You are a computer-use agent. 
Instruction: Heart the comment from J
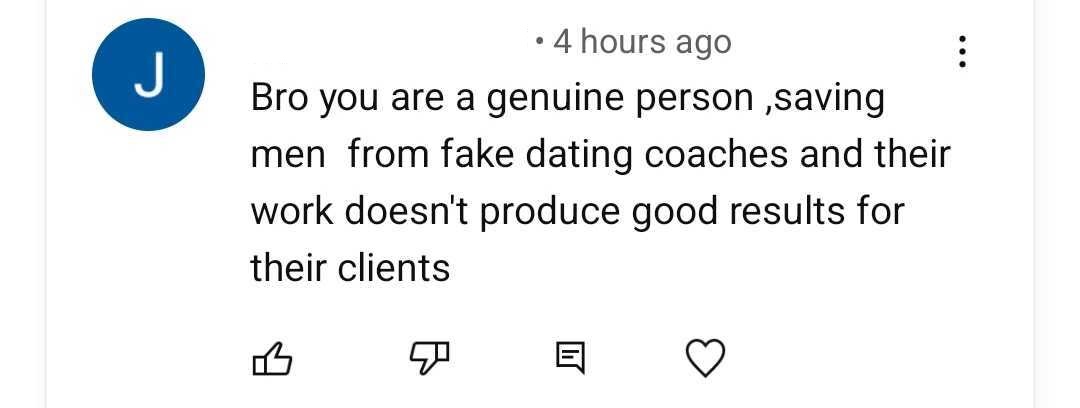pos(706,357)
